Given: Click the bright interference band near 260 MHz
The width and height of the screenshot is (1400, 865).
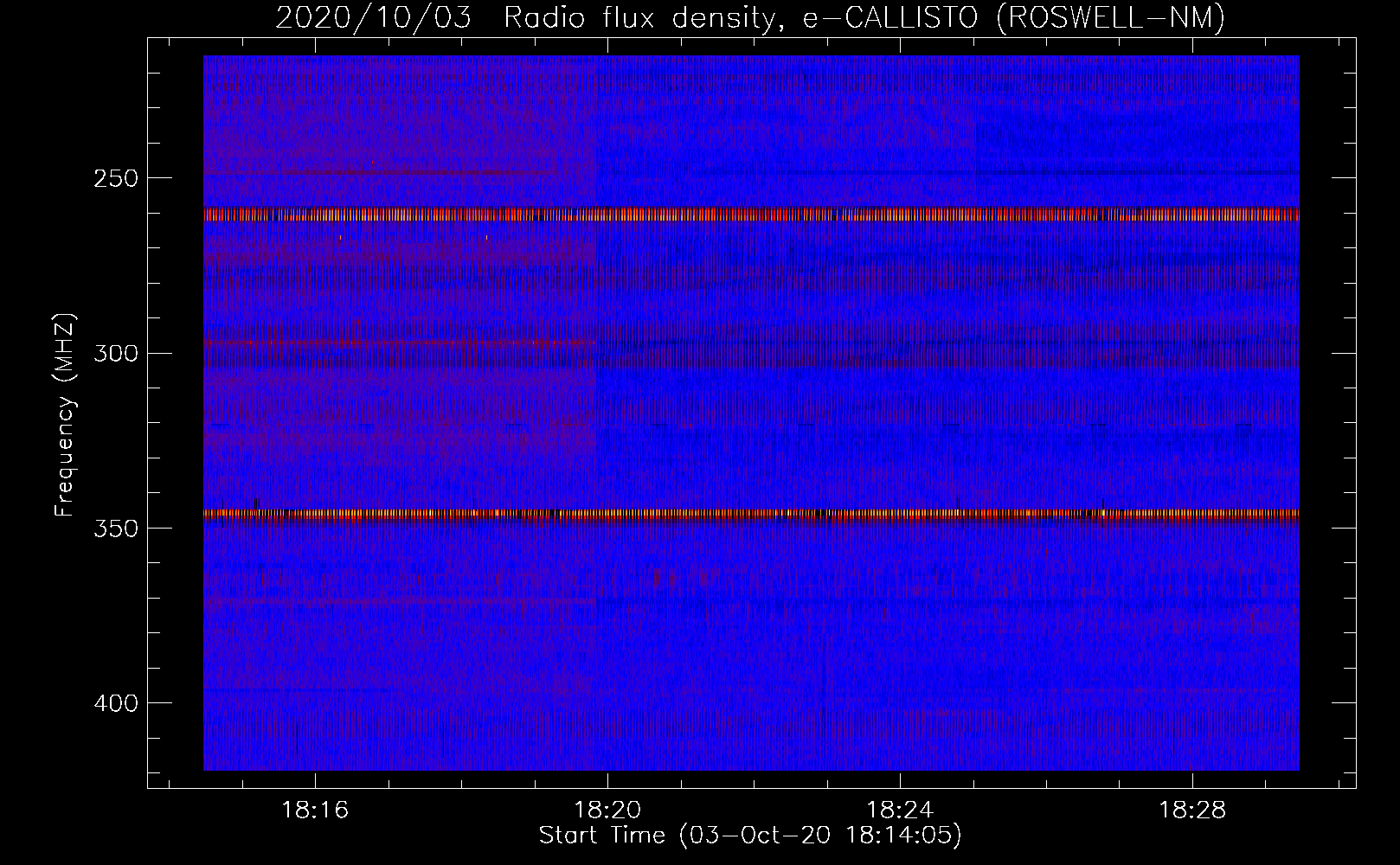Looking at the screenshot, I should (751, 215).
